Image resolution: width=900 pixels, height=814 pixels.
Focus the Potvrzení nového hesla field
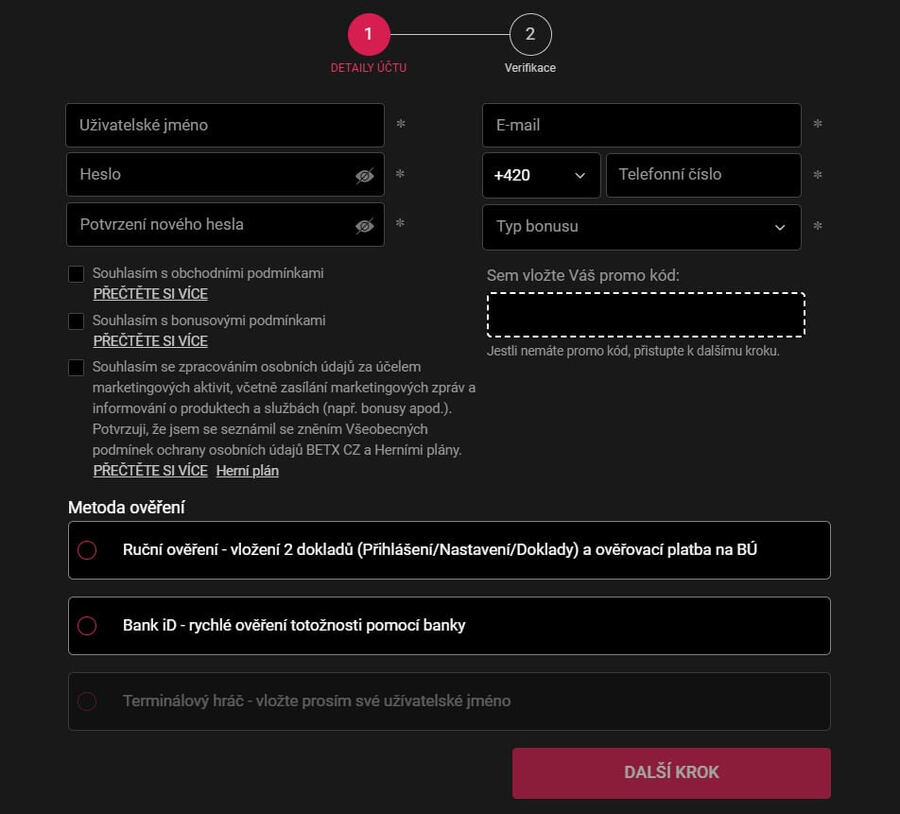point(225,224)
